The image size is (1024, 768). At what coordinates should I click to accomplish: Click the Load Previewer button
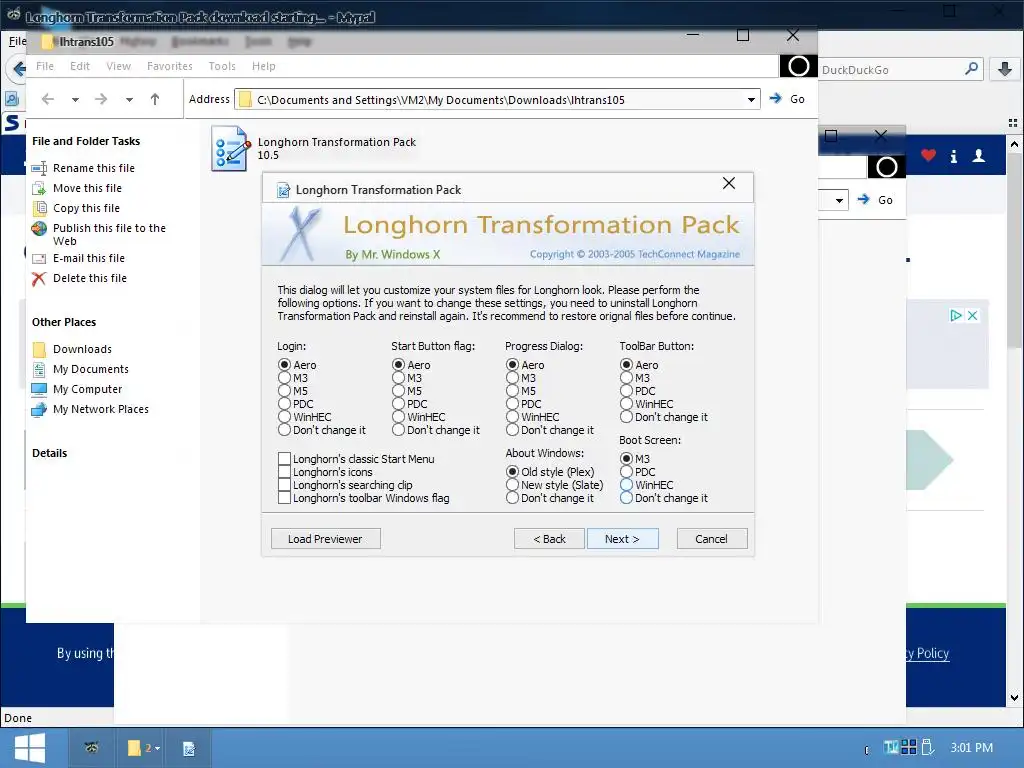coord(325,539)
